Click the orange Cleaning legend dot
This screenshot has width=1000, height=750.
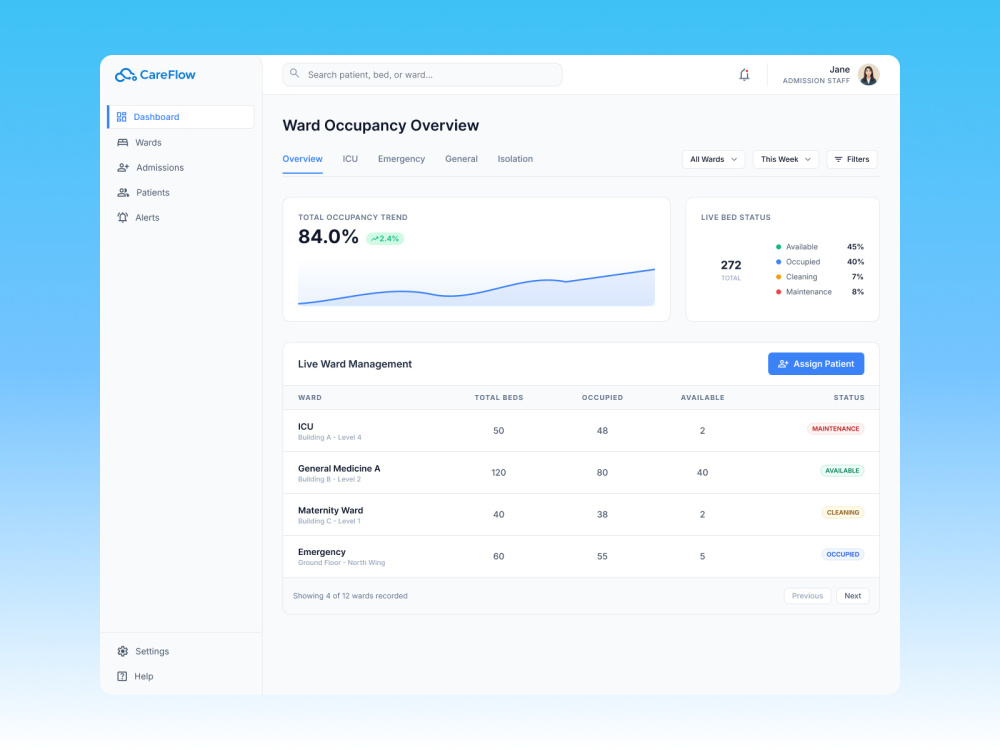coord(778,277)
